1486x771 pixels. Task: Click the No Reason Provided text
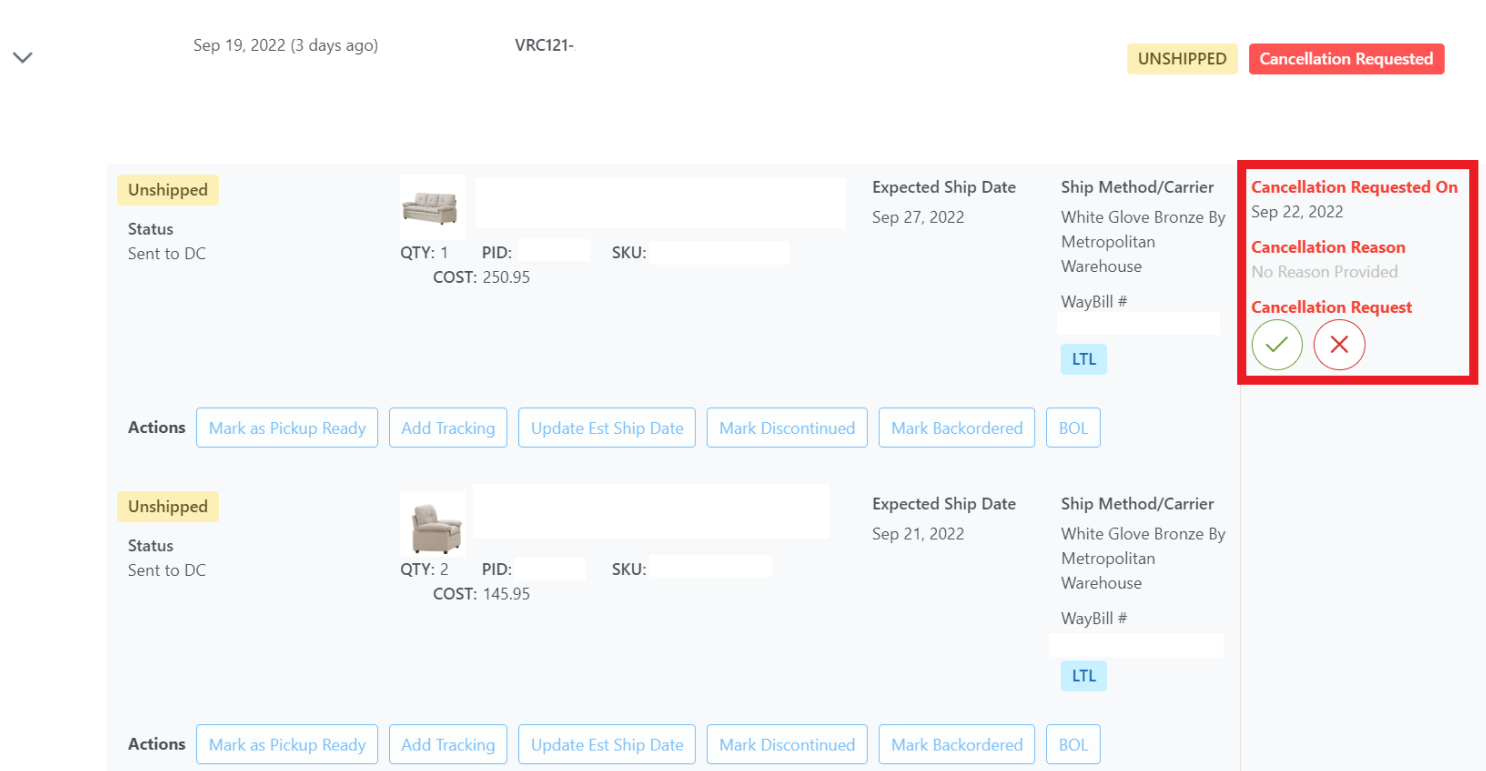[x=1324, y=271]
